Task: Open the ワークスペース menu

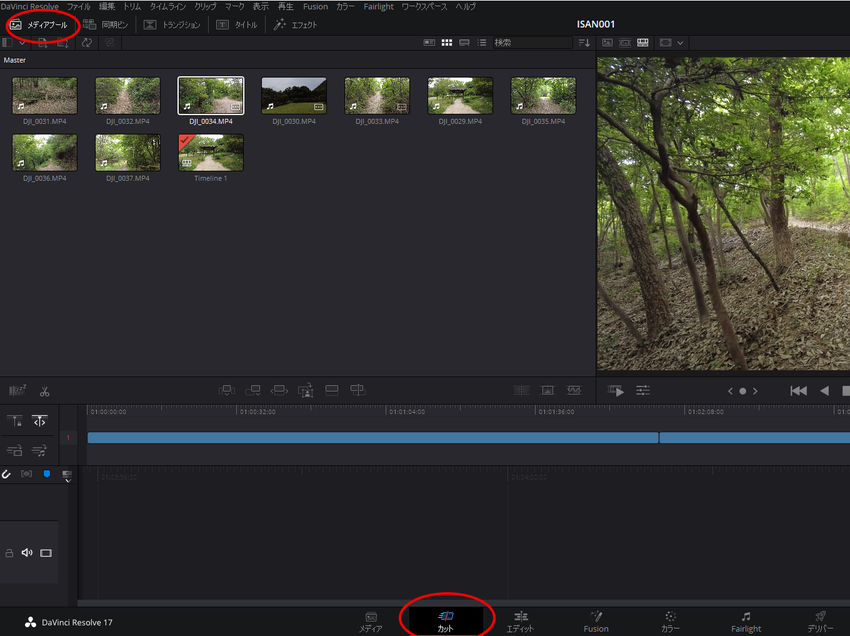Action: (424, 7)
